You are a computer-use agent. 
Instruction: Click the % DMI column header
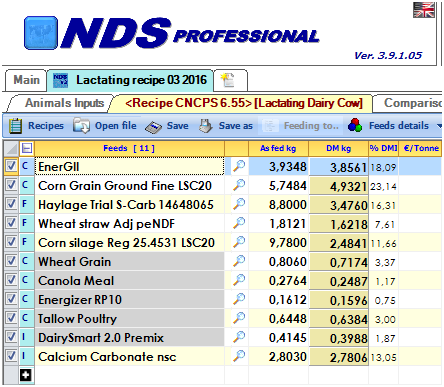[x=383, y=148]
